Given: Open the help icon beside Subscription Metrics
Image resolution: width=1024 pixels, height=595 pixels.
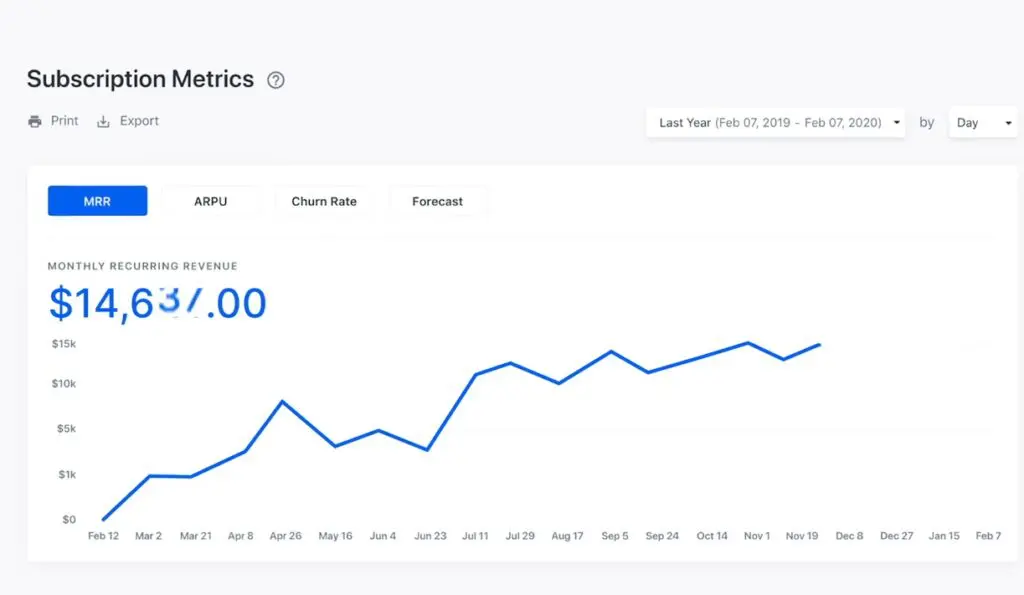Looking at the screenshot, I should (275, 79).
